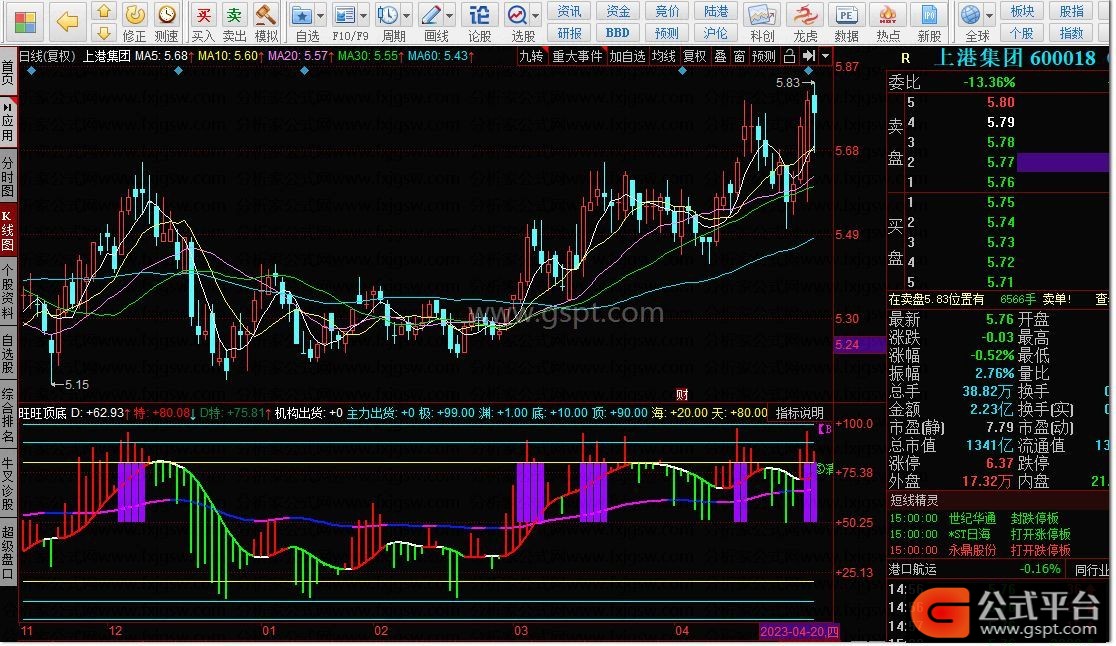Expand the F10/F9 dropdown arrow
The width and height of the screenshot is (1116, 646).
364,14
